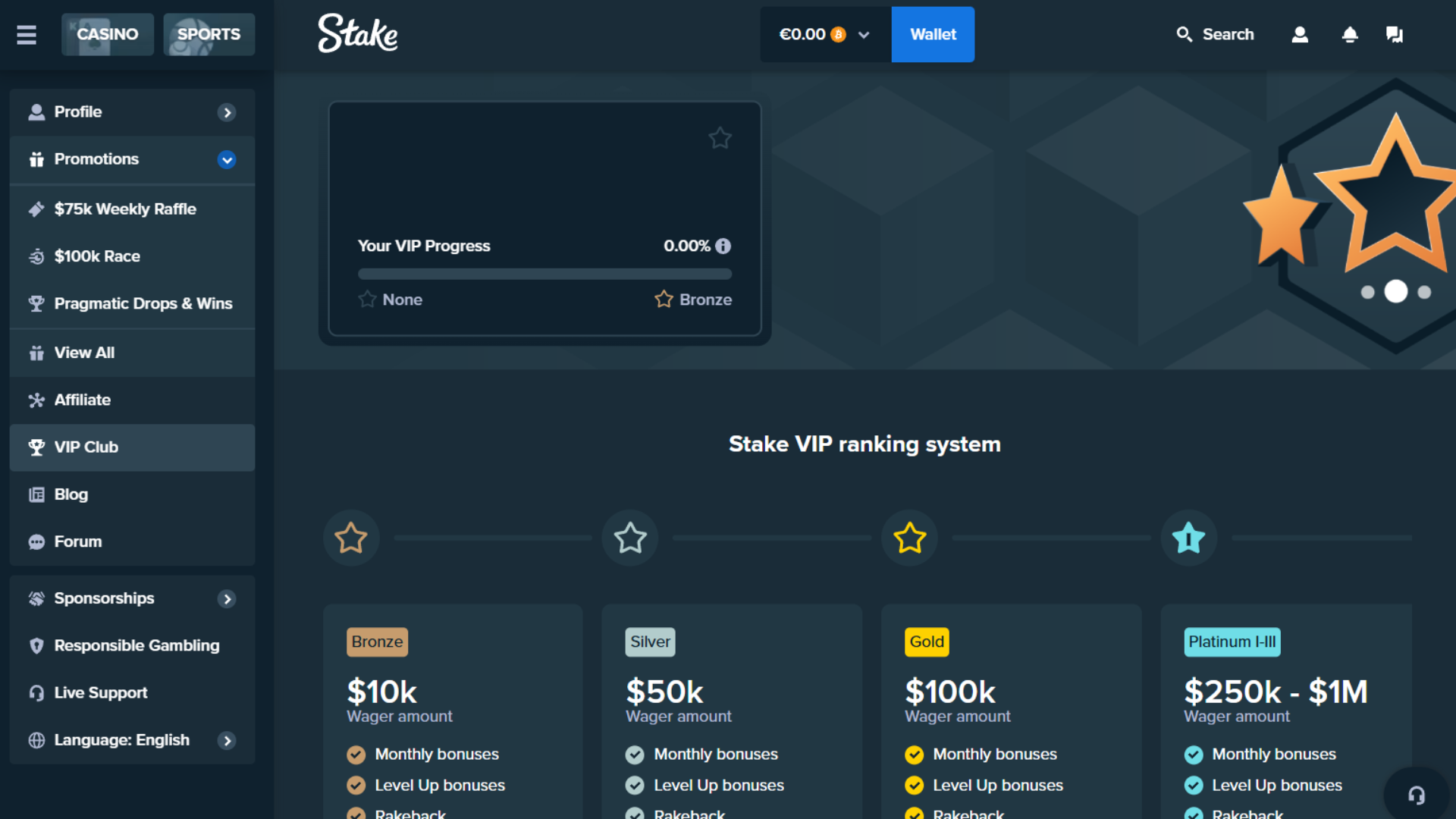Open the chat bubbles icon
Image resolution: width=1456 pixels, height=819 pixels.
pos(1395,34)
